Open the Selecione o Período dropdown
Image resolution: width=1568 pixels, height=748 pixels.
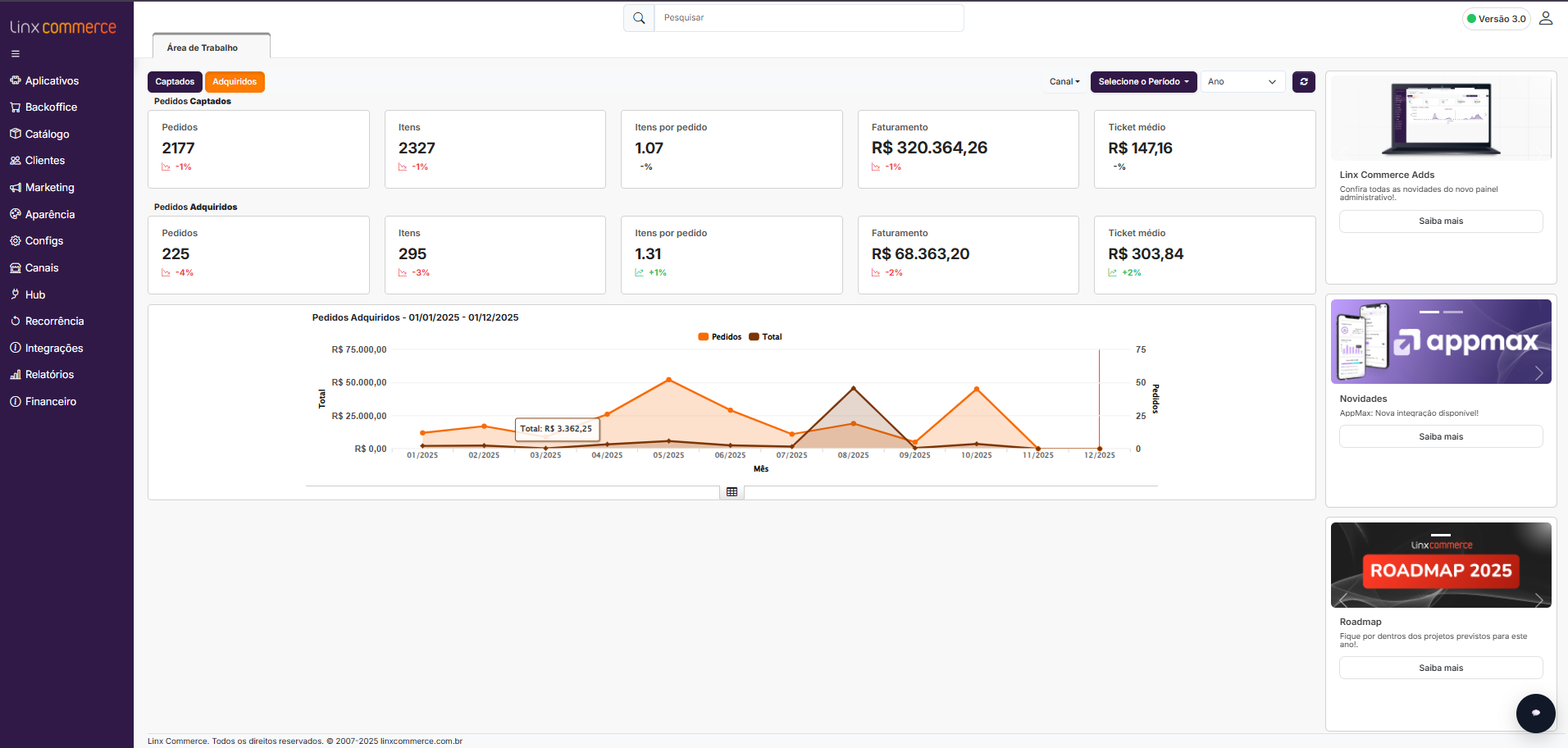(1143, 82)
